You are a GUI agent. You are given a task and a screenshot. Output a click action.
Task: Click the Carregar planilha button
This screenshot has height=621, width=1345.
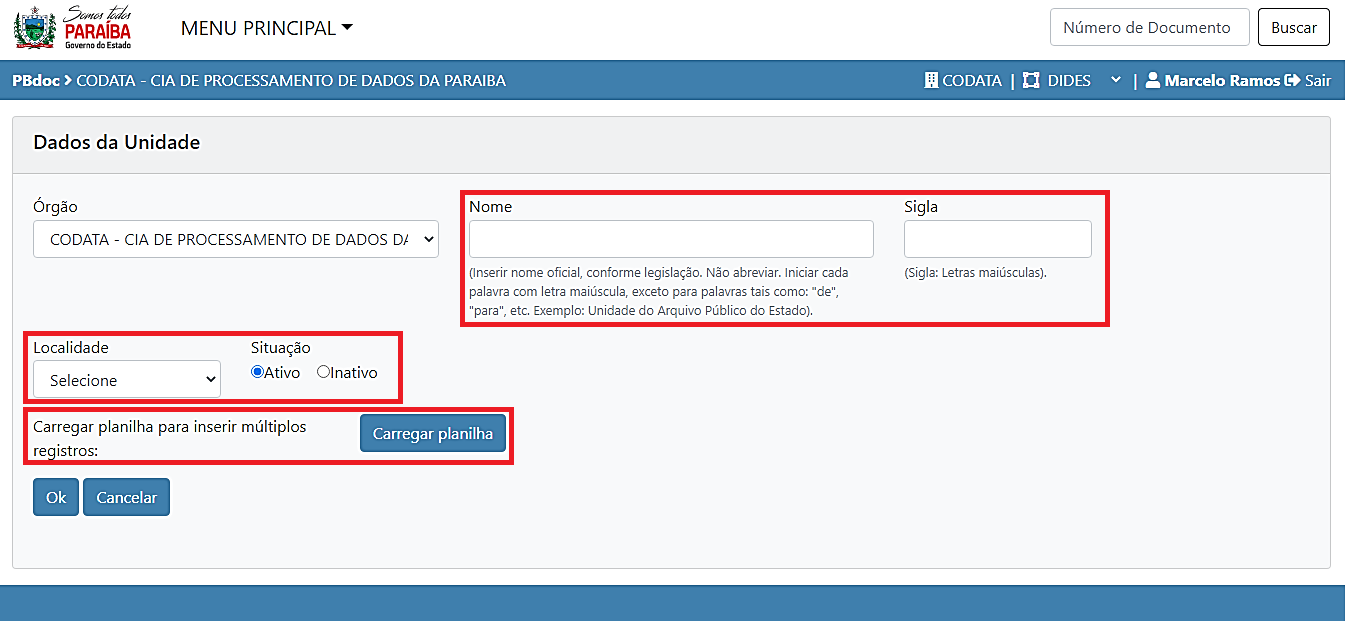[433, 434]
